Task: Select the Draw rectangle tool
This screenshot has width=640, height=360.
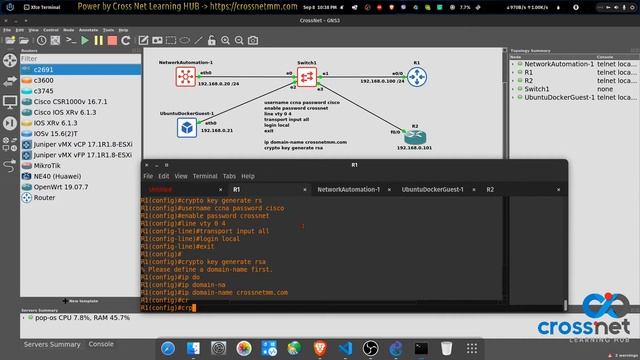Action: pyautogui.click(x=171, y=40)
